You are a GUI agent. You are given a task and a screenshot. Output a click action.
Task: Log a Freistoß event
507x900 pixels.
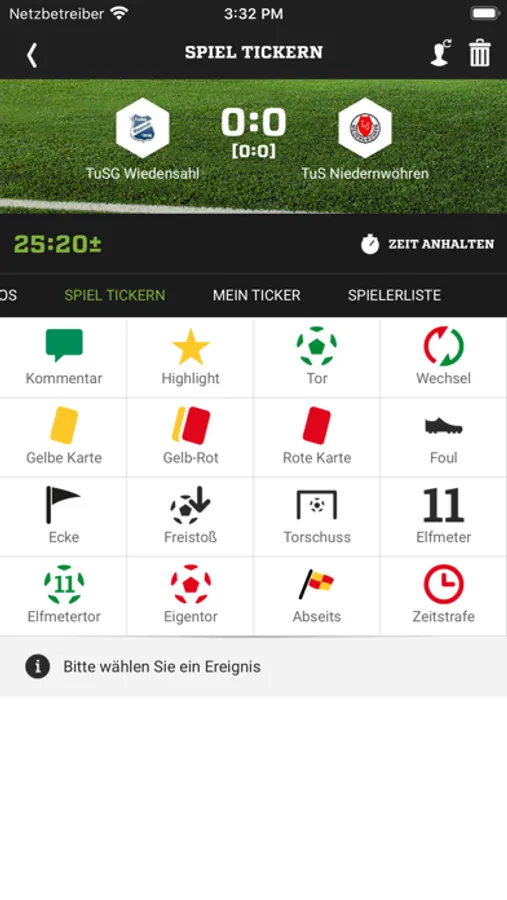click(190, 516)
